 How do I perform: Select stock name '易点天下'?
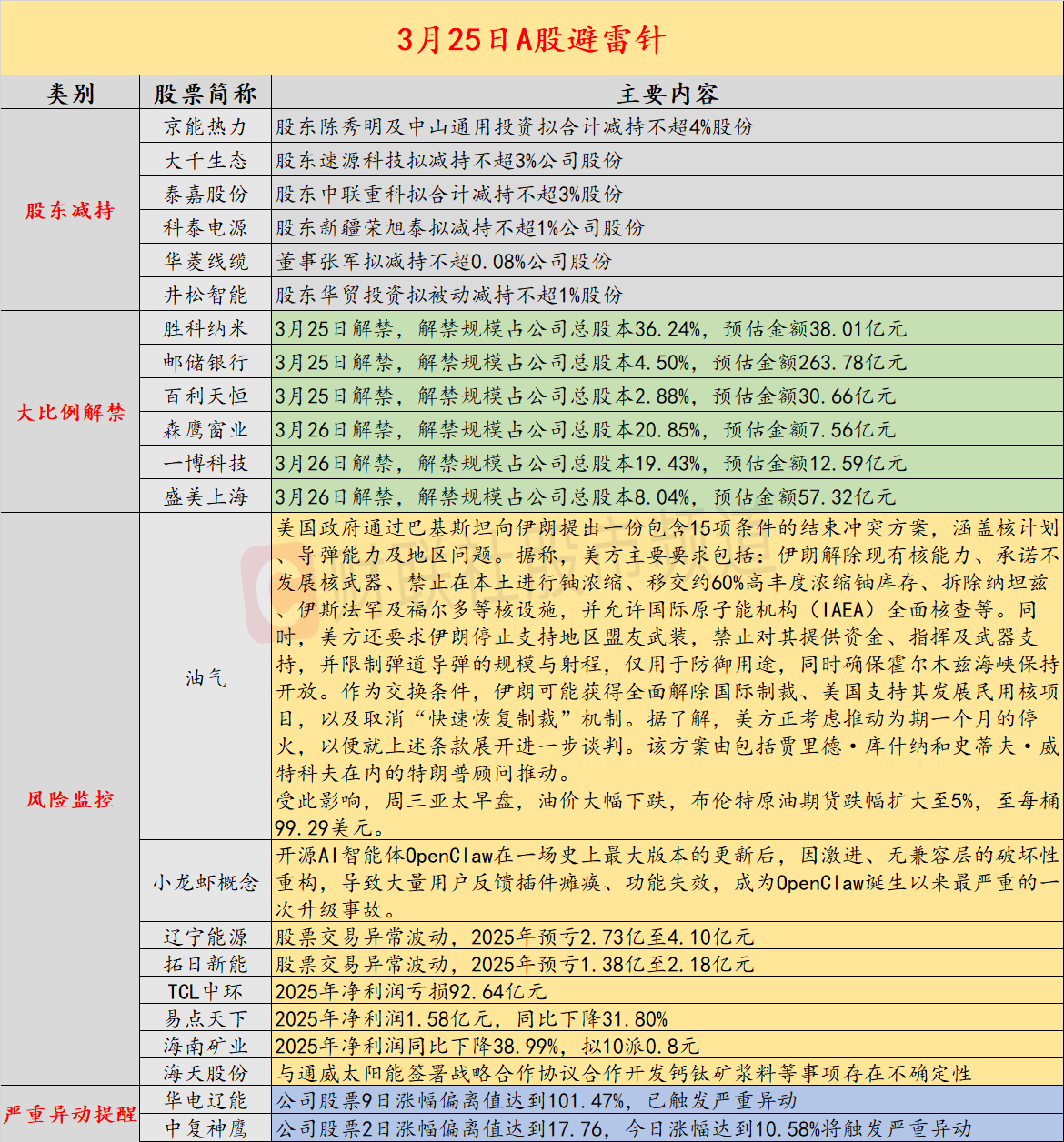pos(206,1019)
